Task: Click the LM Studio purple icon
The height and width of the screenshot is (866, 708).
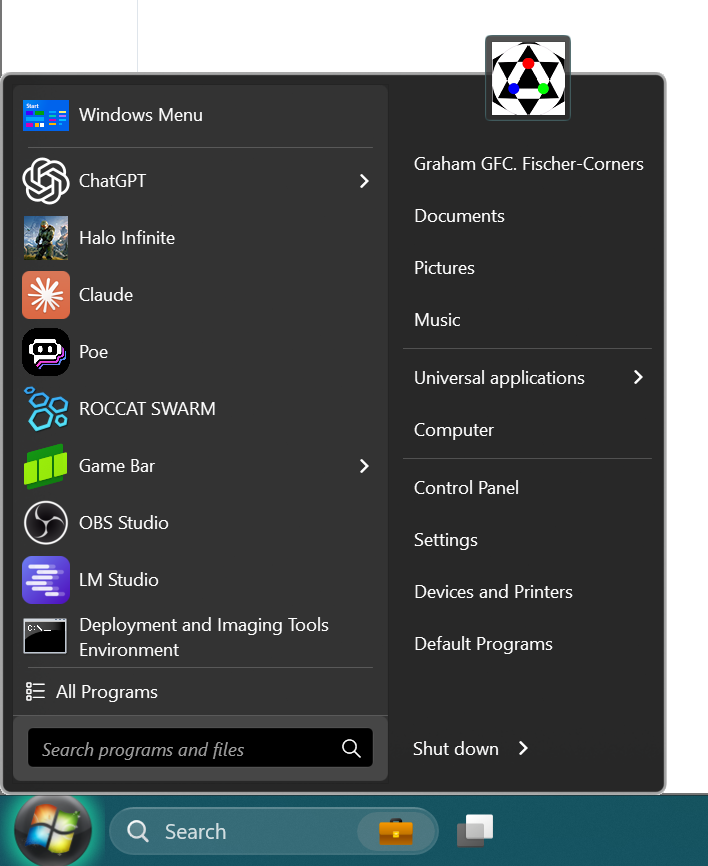Action: point(45,580)
